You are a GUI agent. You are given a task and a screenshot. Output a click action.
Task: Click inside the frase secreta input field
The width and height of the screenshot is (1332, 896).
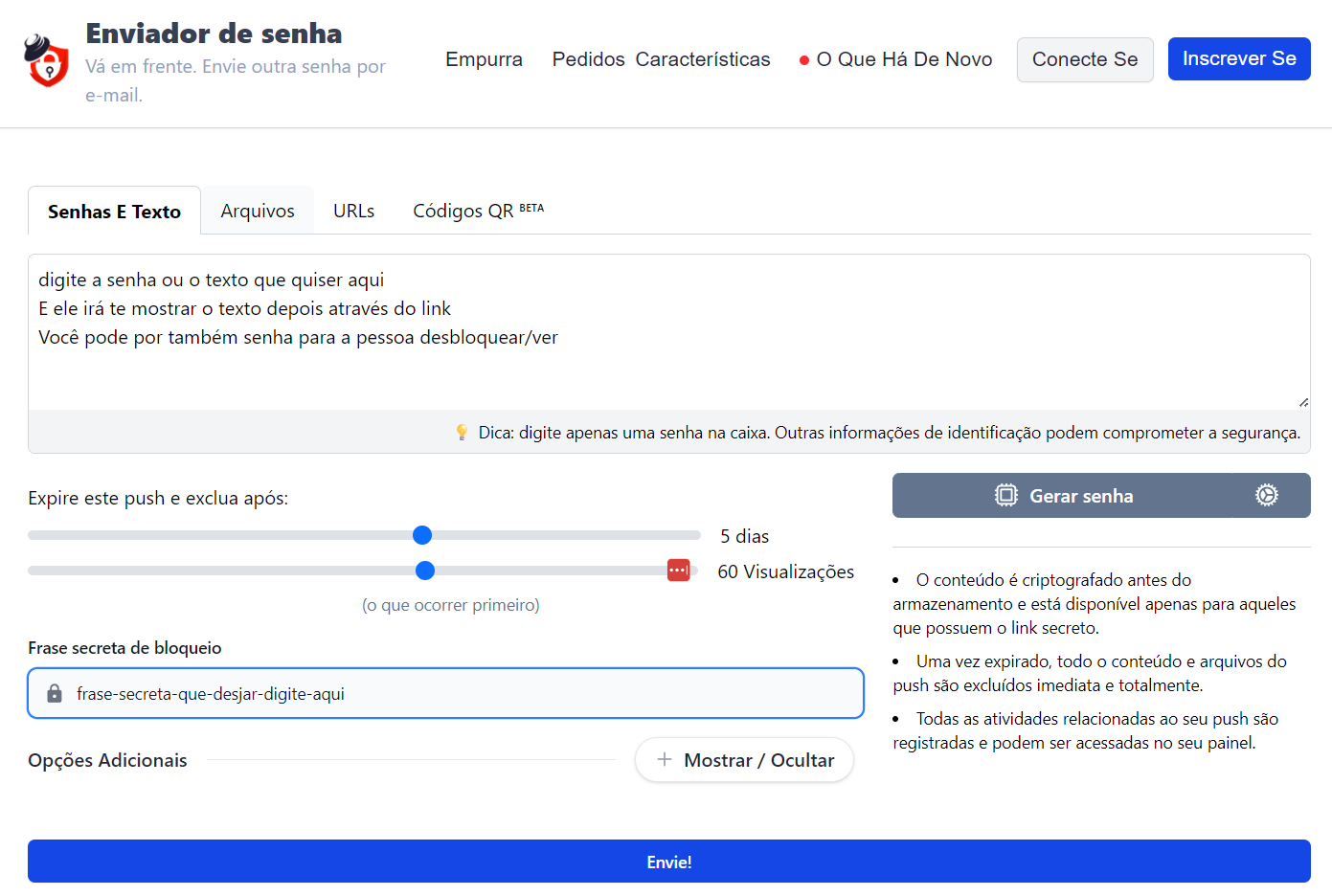point(383,692)
